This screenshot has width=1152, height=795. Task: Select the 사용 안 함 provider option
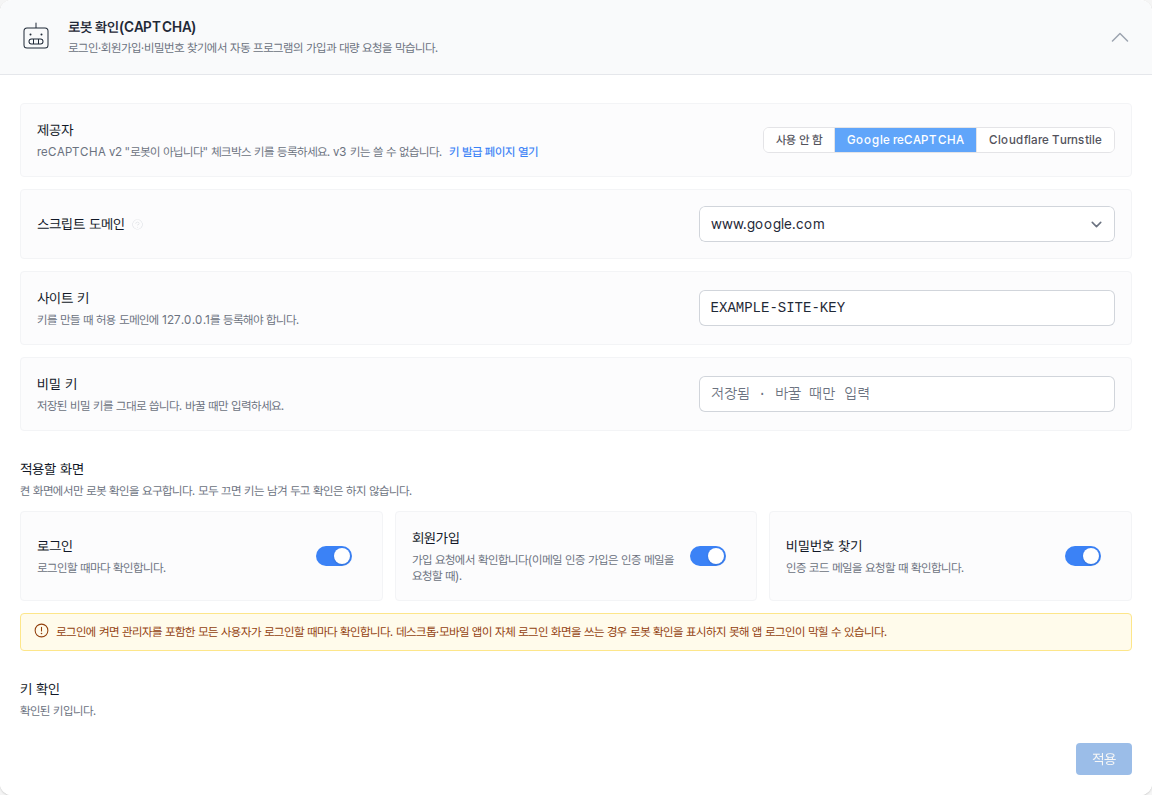point(799,140)
